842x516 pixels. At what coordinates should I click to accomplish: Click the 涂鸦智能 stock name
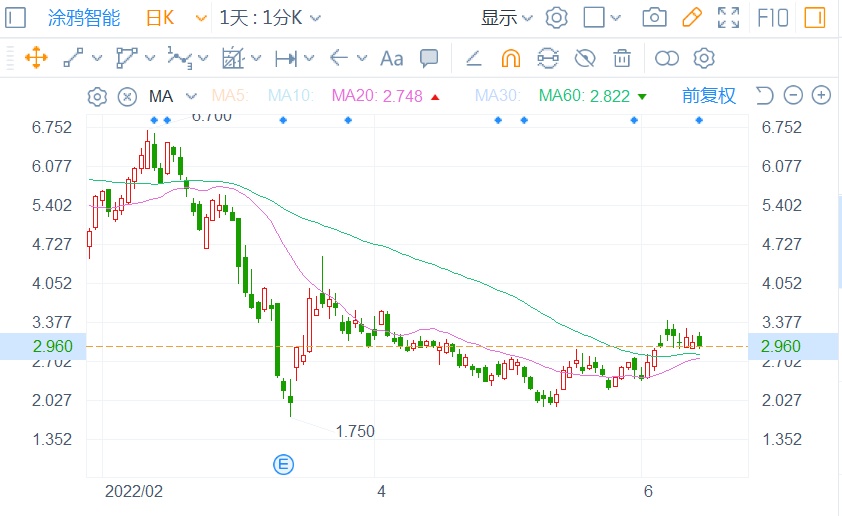point(83,18)
